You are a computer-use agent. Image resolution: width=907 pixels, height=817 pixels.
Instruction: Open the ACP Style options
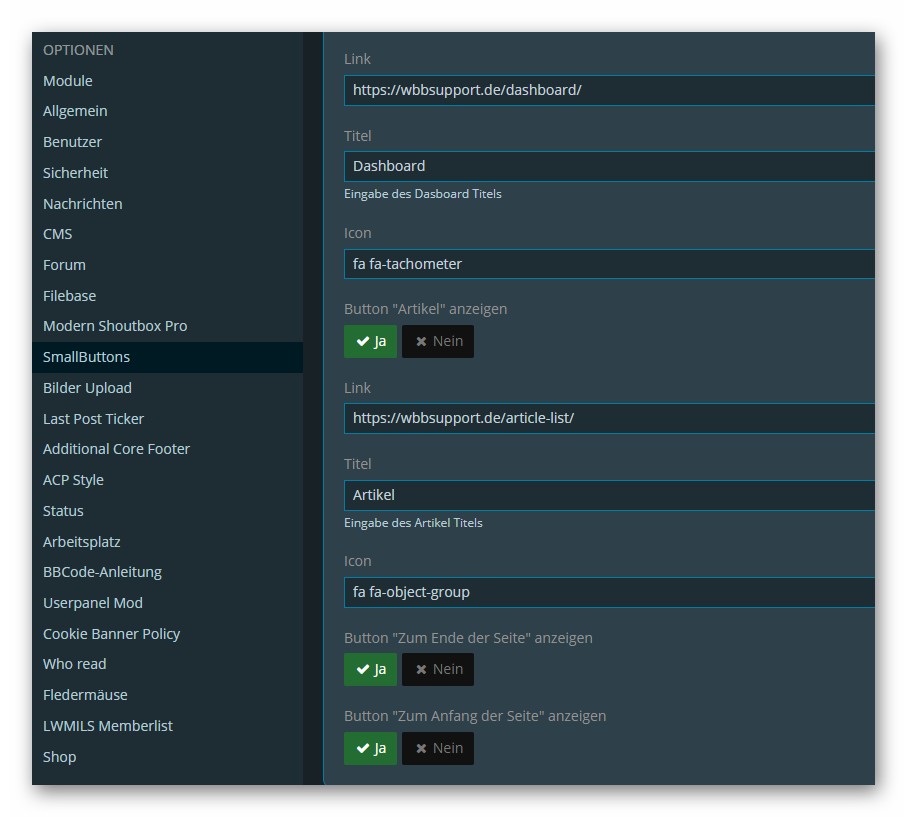click(73, 480)
